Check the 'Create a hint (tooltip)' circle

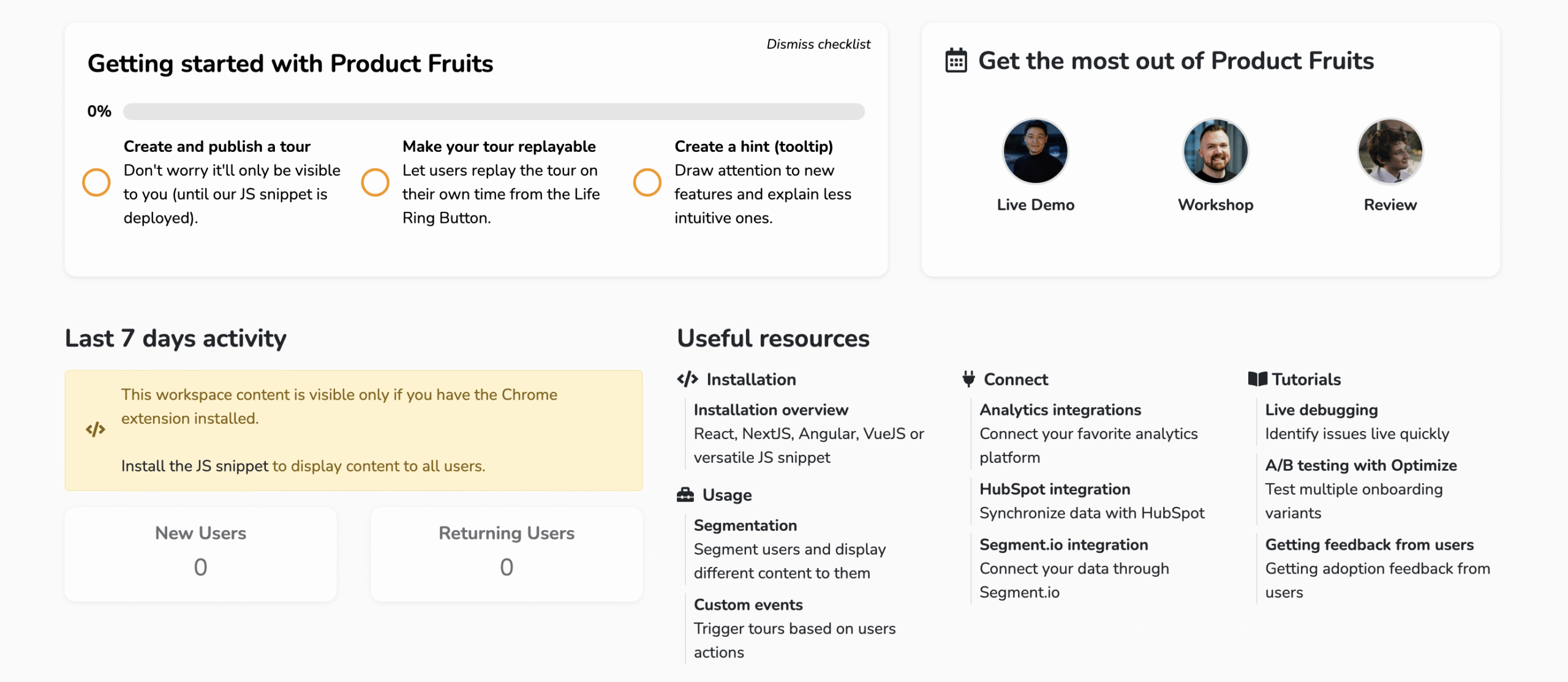click(647, 182)
